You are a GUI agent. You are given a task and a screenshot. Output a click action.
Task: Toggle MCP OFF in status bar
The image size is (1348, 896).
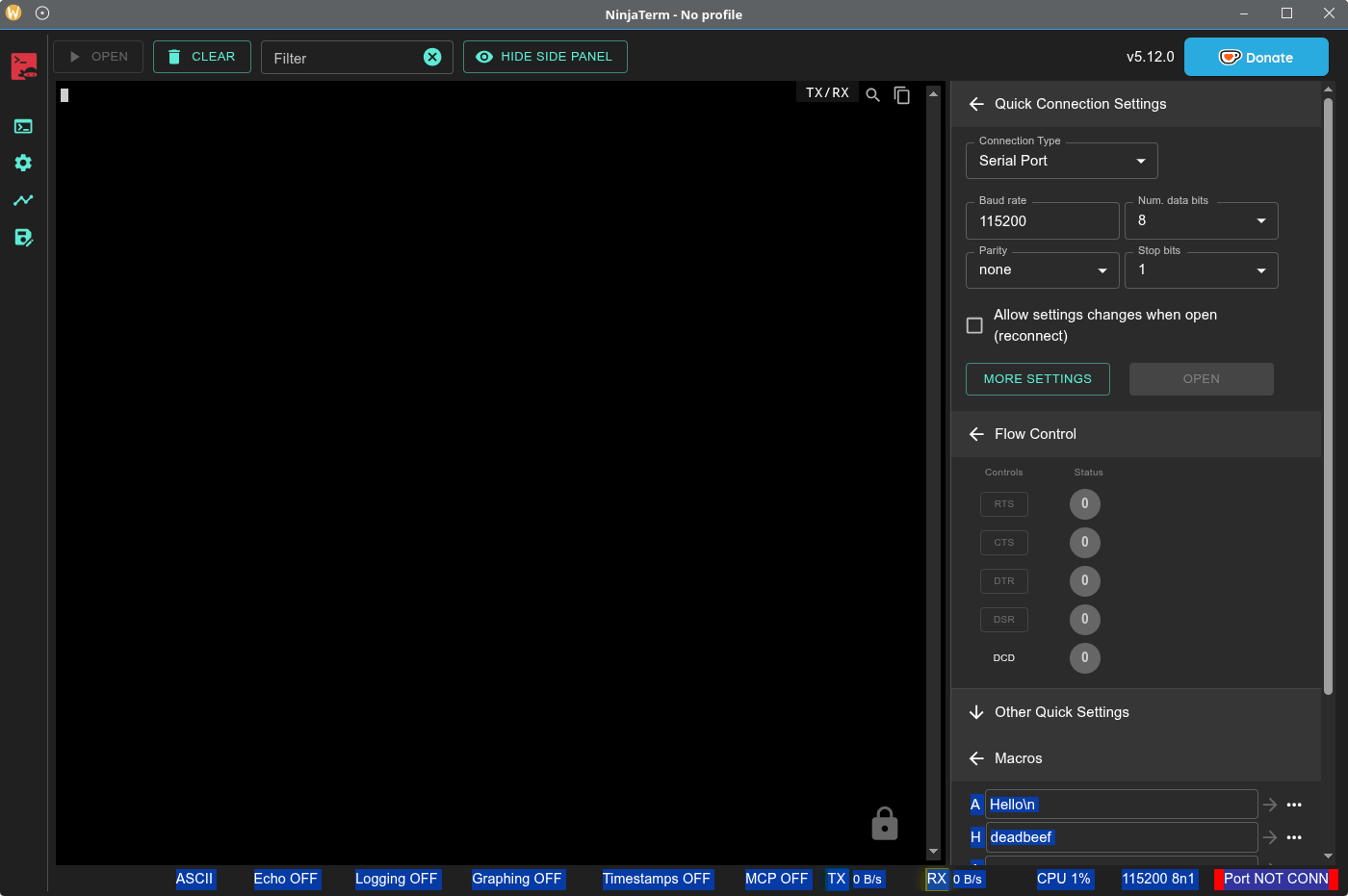click(x=777, y=879)
